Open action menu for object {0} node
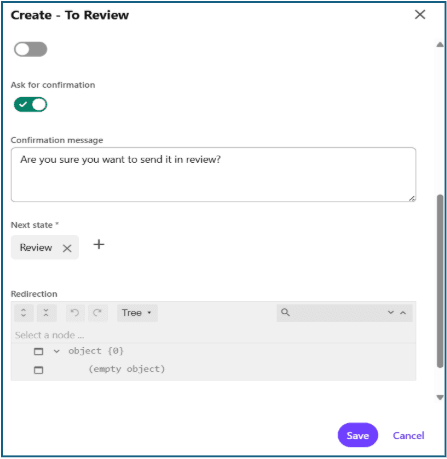The height and width of the screenshot is (459, 447). pyautogui.click(x=39, y=351)
